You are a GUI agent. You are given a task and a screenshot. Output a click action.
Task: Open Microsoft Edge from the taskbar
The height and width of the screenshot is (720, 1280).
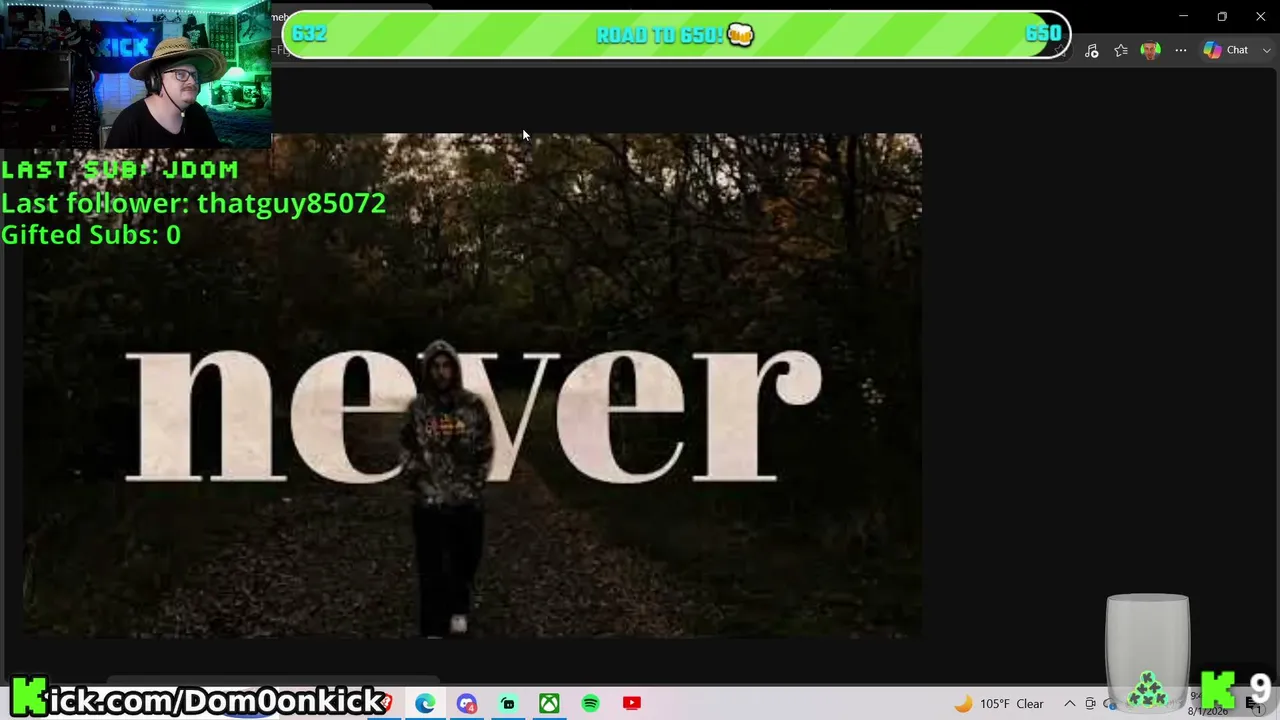point(425,704)
